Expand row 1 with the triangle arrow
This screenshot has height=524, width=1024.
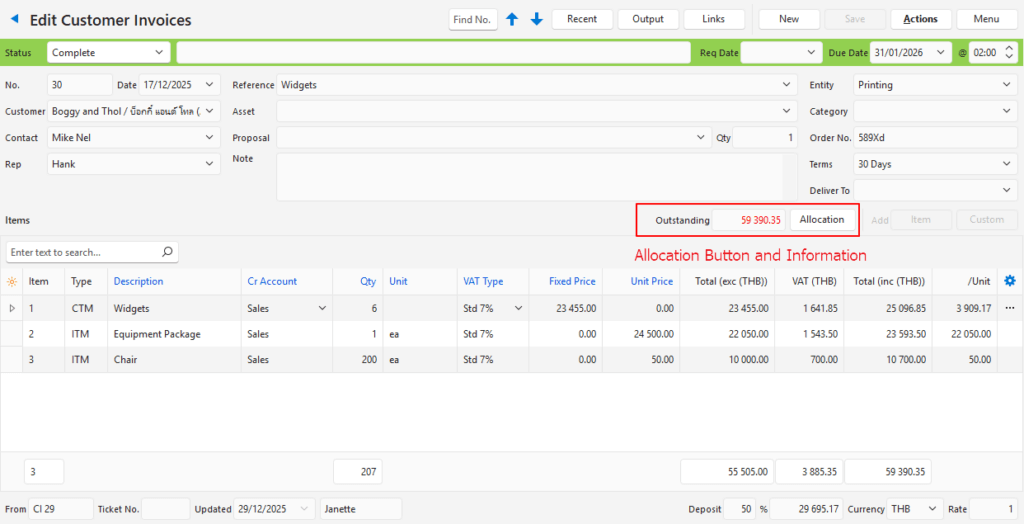pyautogui.click(x=12, y=308)
